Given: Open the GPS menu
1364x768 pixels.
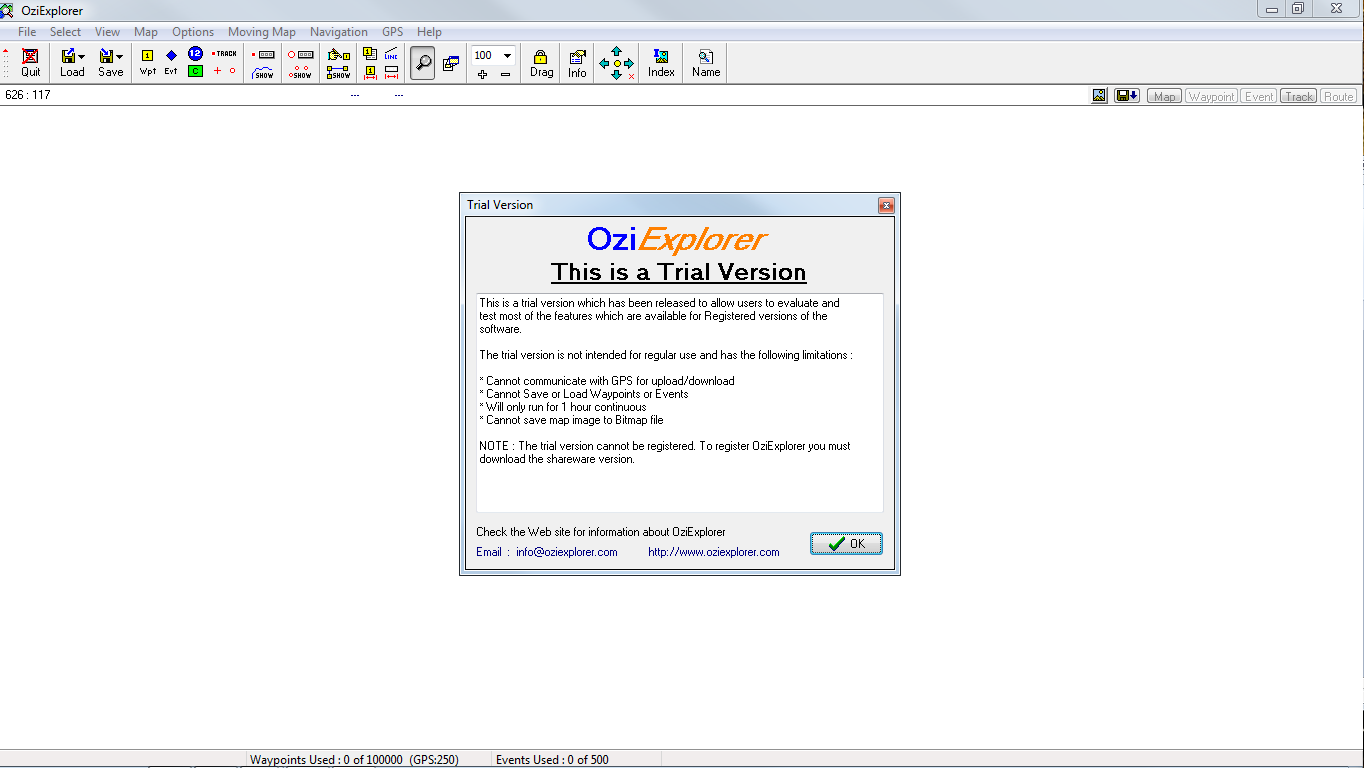Looking at the screenshot, I should click(392, 32).
